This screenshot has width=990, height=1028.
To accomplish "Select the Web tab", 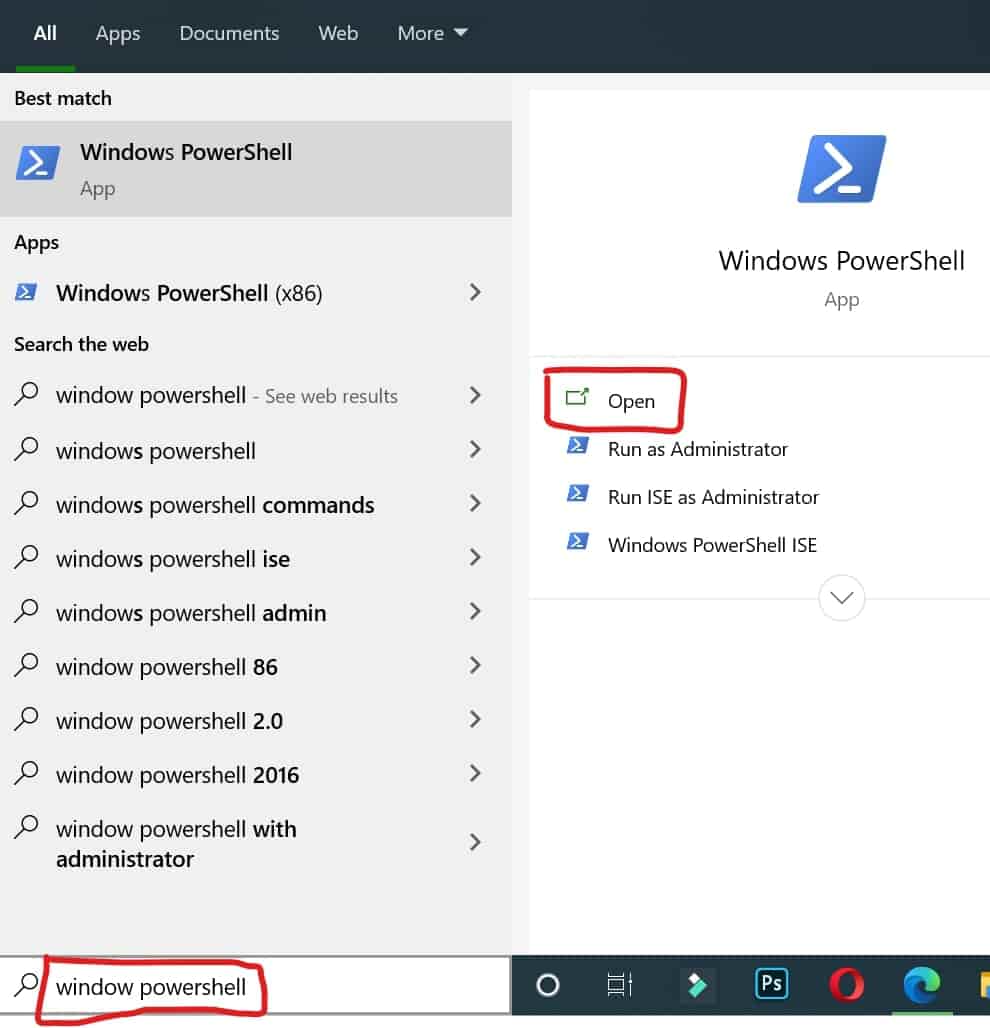I will pos(338,33).
